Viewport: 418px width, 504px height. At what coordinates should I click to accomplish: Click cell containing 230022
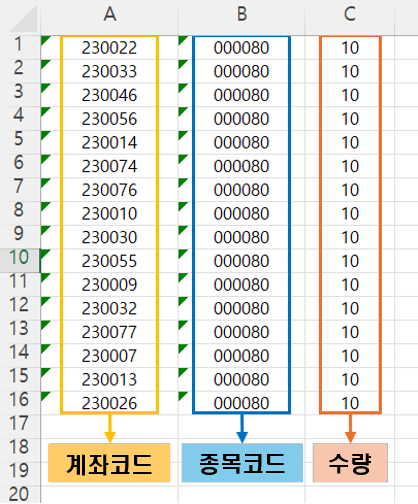[109, 48]
